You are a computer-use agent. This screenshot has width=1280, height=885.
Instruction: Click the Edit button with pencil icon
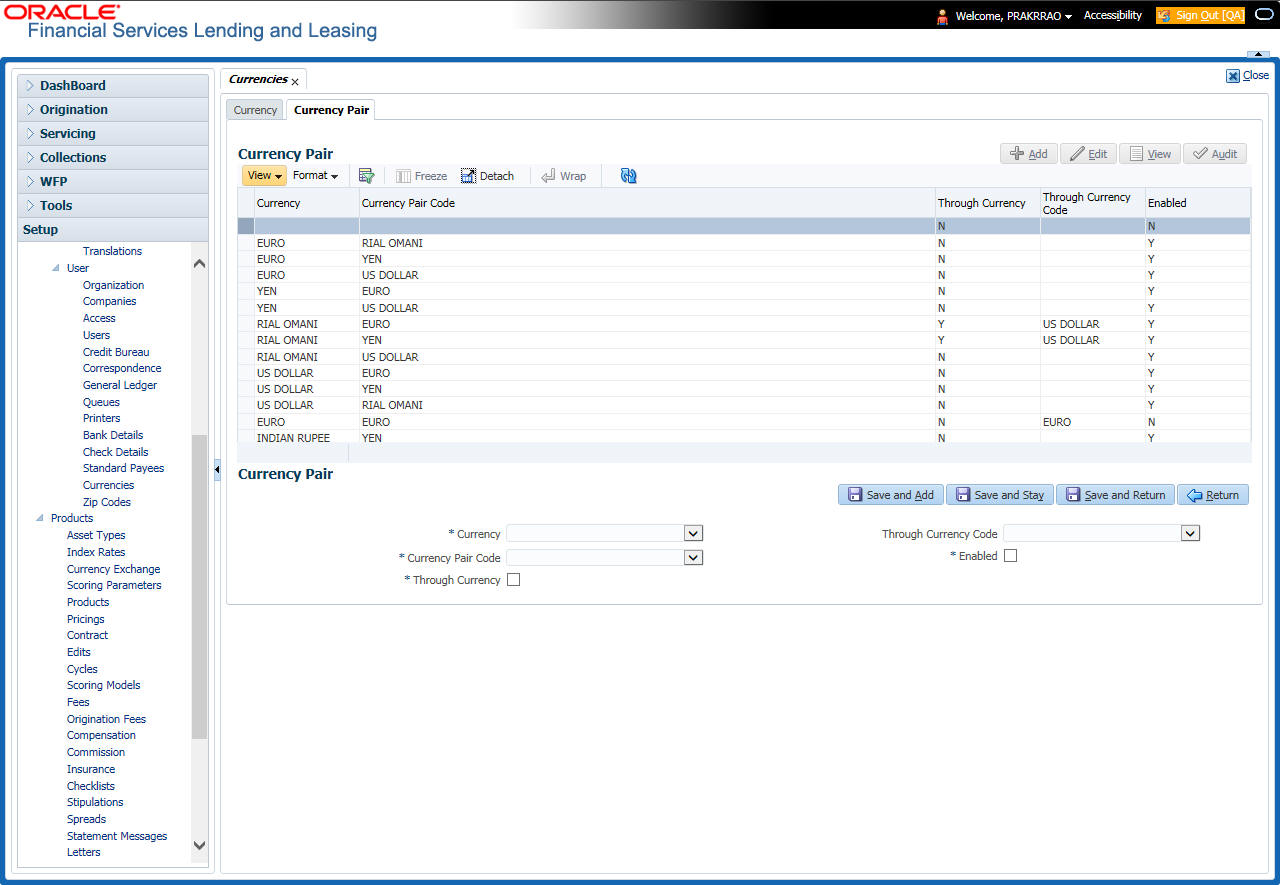tap(1088, 154)
